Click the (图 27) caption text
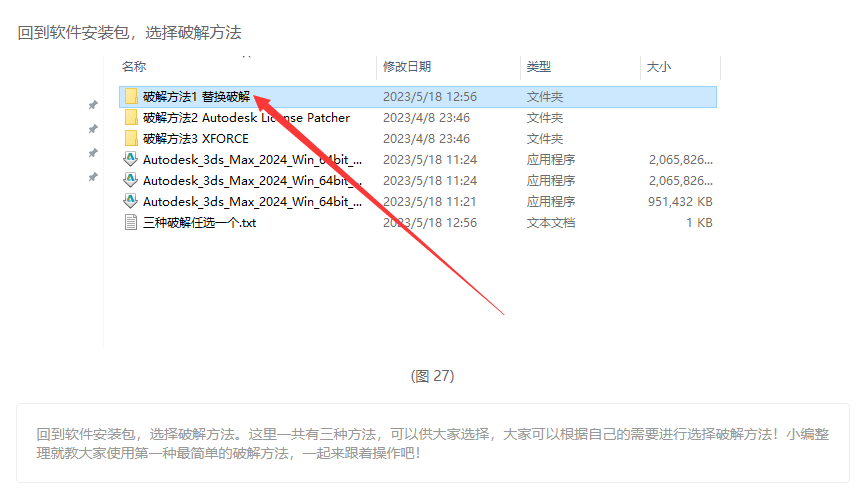 pyautogui.click(x=432, y=376)
